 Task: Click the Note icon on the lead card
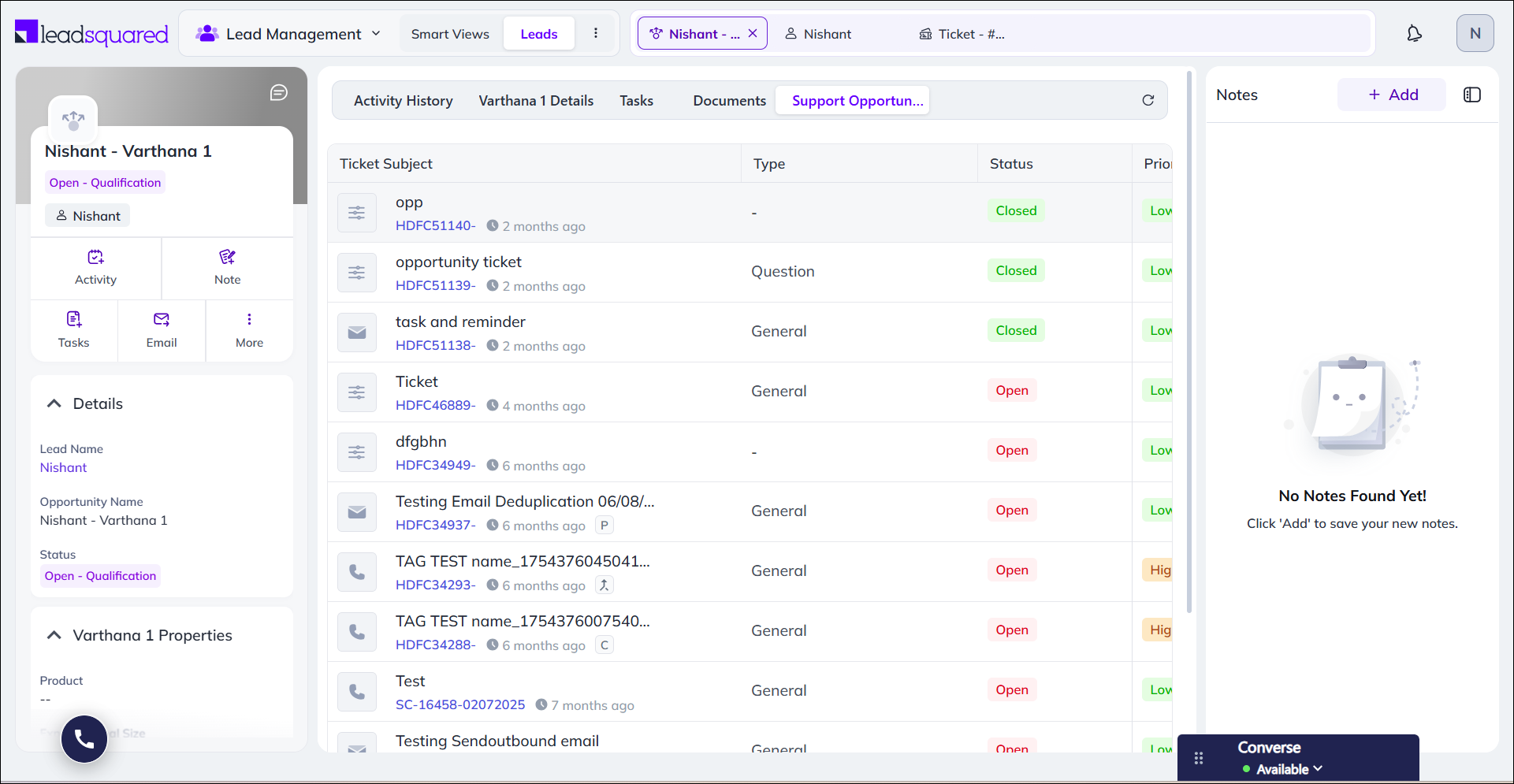(227, 266)
